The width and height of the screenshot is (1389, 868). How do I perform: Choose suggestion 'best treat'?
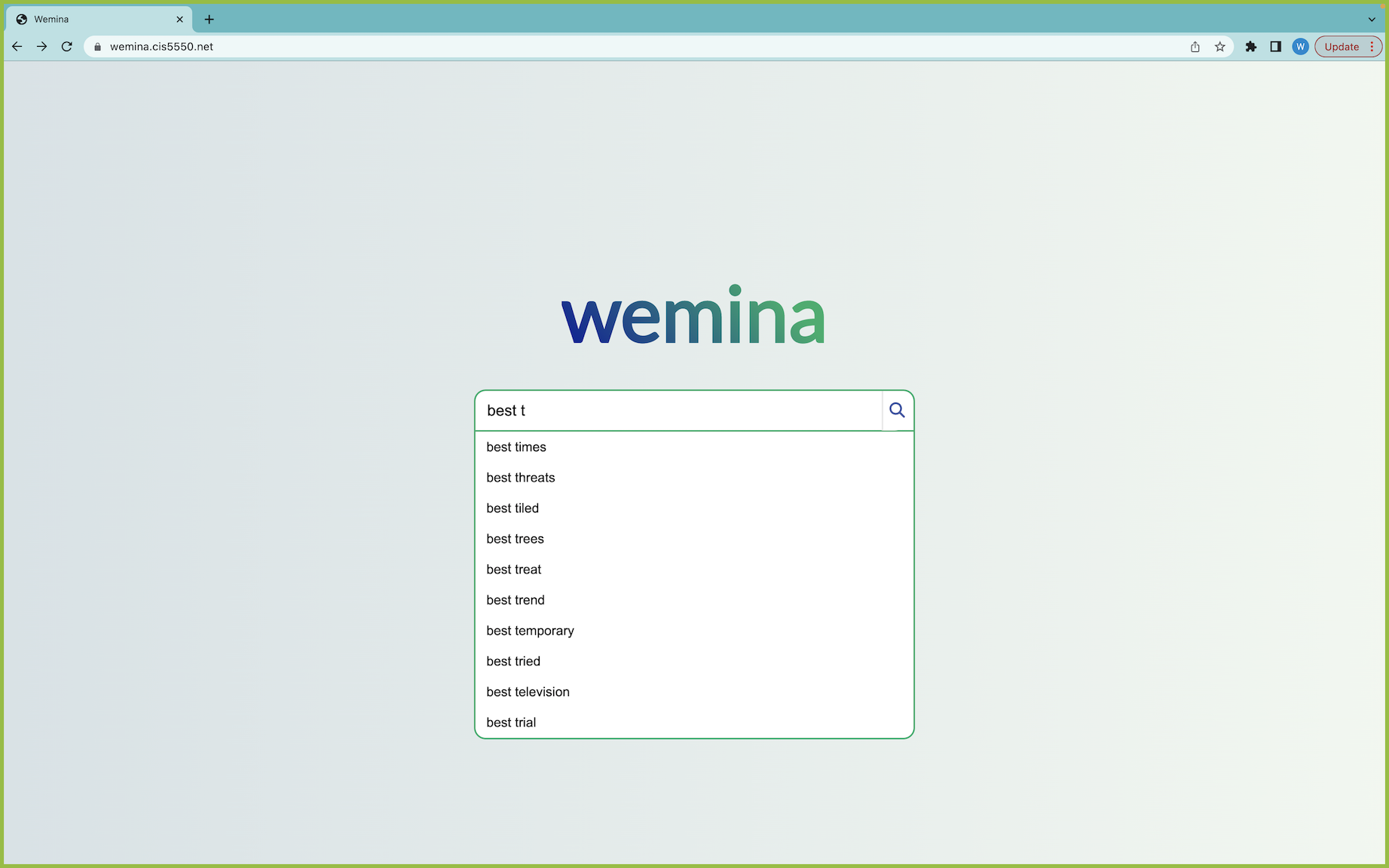(x=694, y=570)
